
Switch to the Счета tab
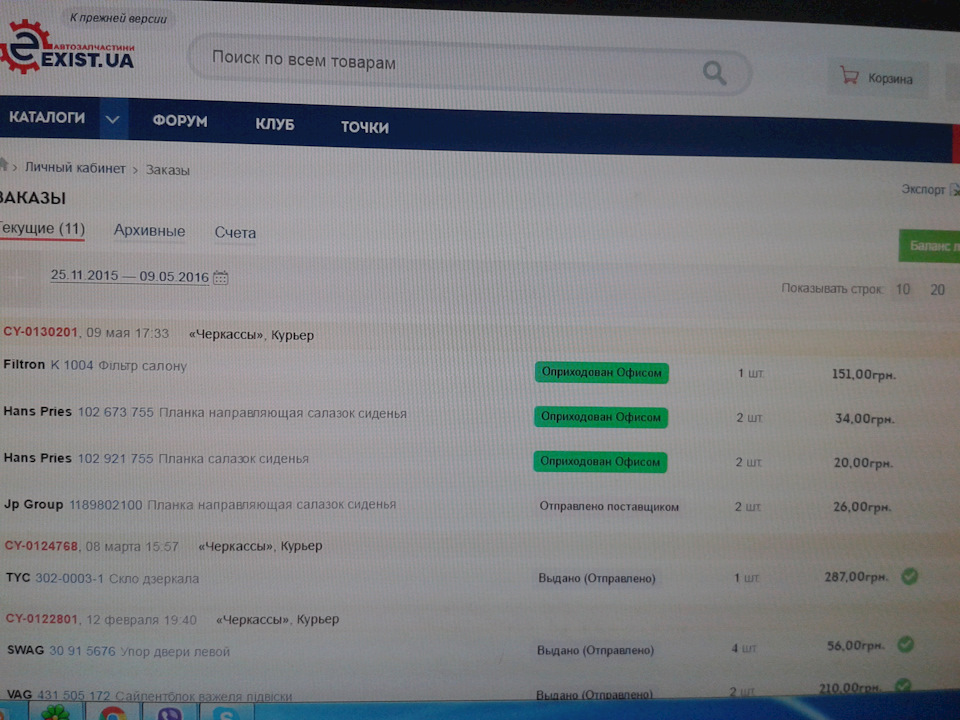(x=235, y=233)
